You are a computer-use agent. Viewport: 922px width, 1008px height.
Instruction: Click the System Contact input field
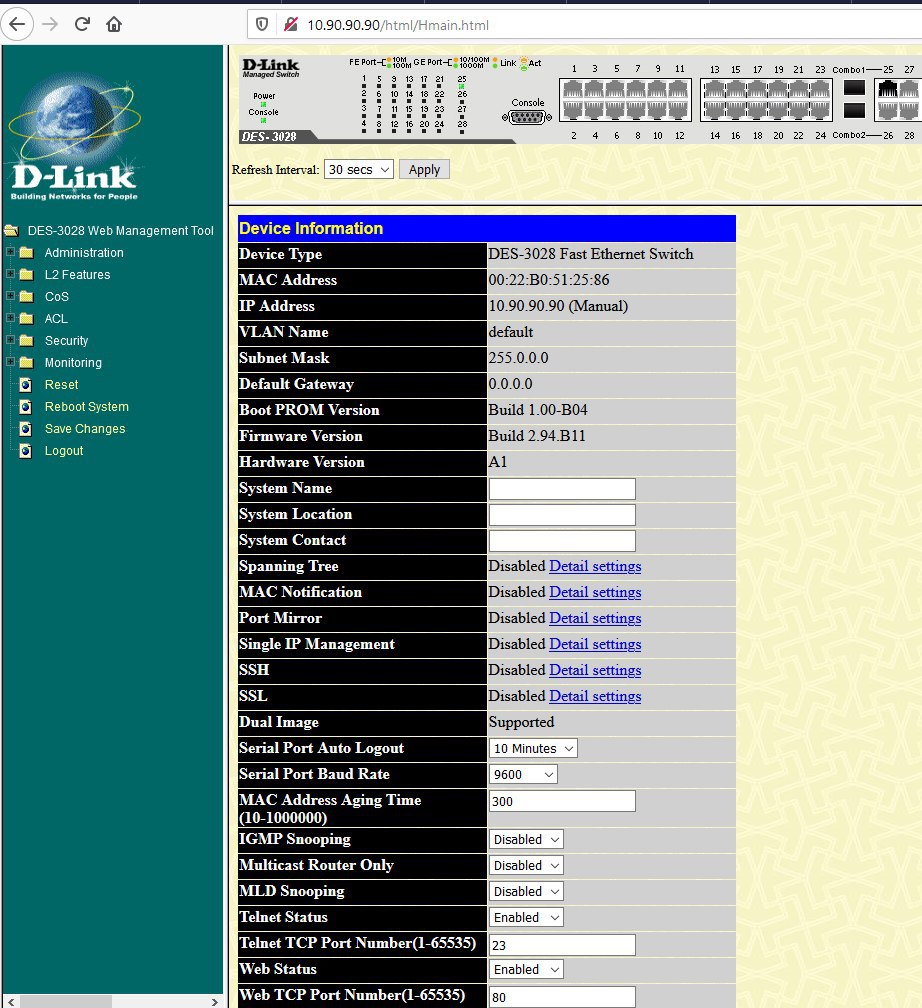coord(562,541)
